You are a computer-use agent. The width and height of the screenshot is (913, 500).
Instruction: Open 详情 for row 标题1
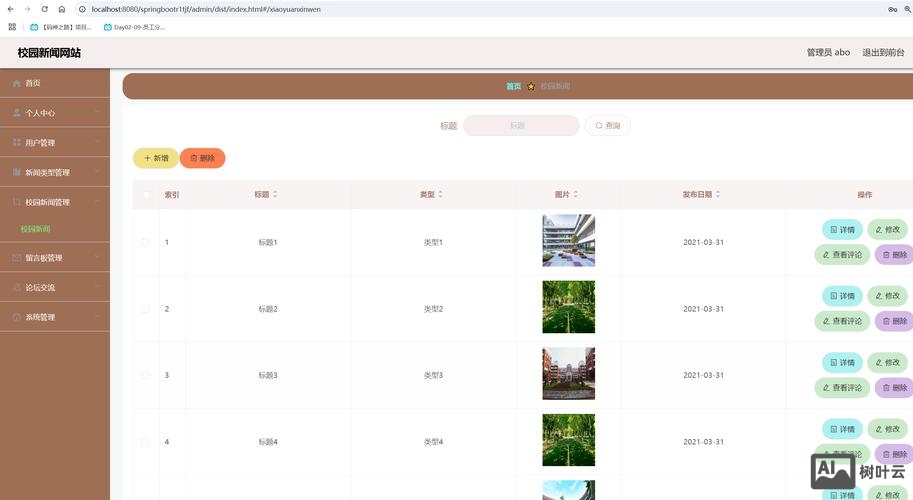point(843,229)
